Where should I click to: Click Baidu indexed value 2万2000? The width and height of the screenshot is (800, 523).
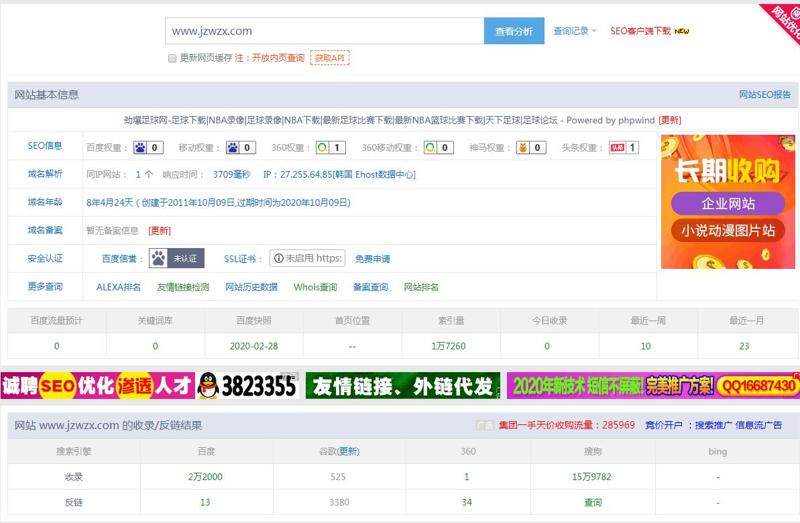click(x=205, y=477)
